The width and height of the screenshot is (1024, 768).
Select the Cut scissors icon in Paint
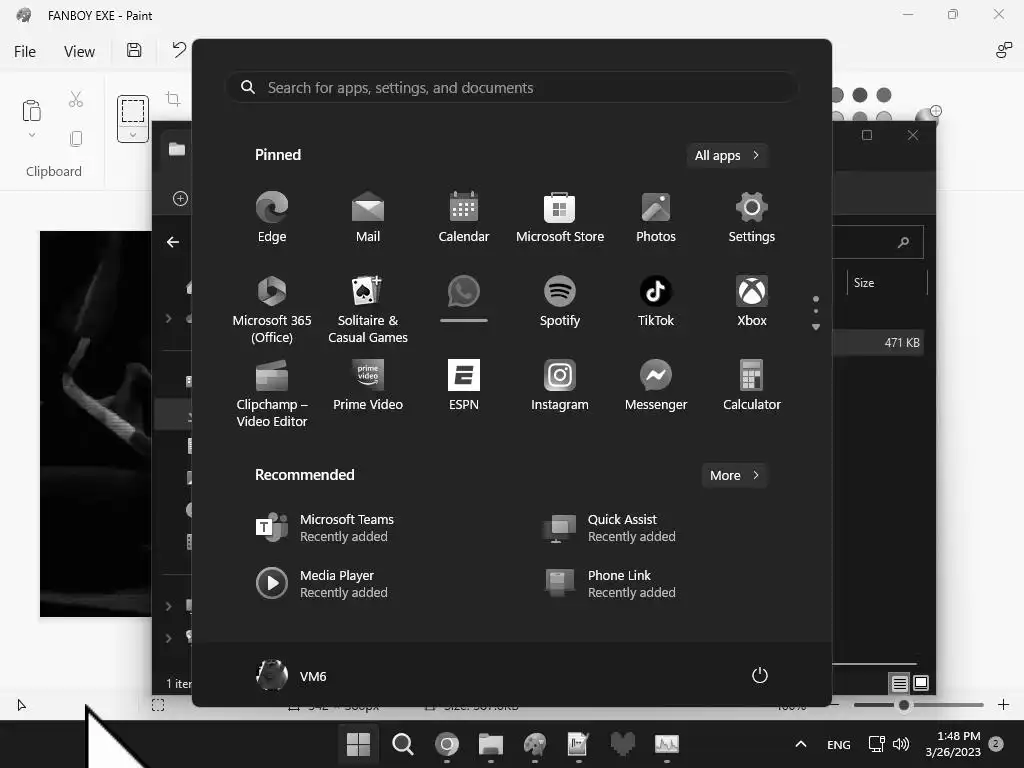[76, 99]
